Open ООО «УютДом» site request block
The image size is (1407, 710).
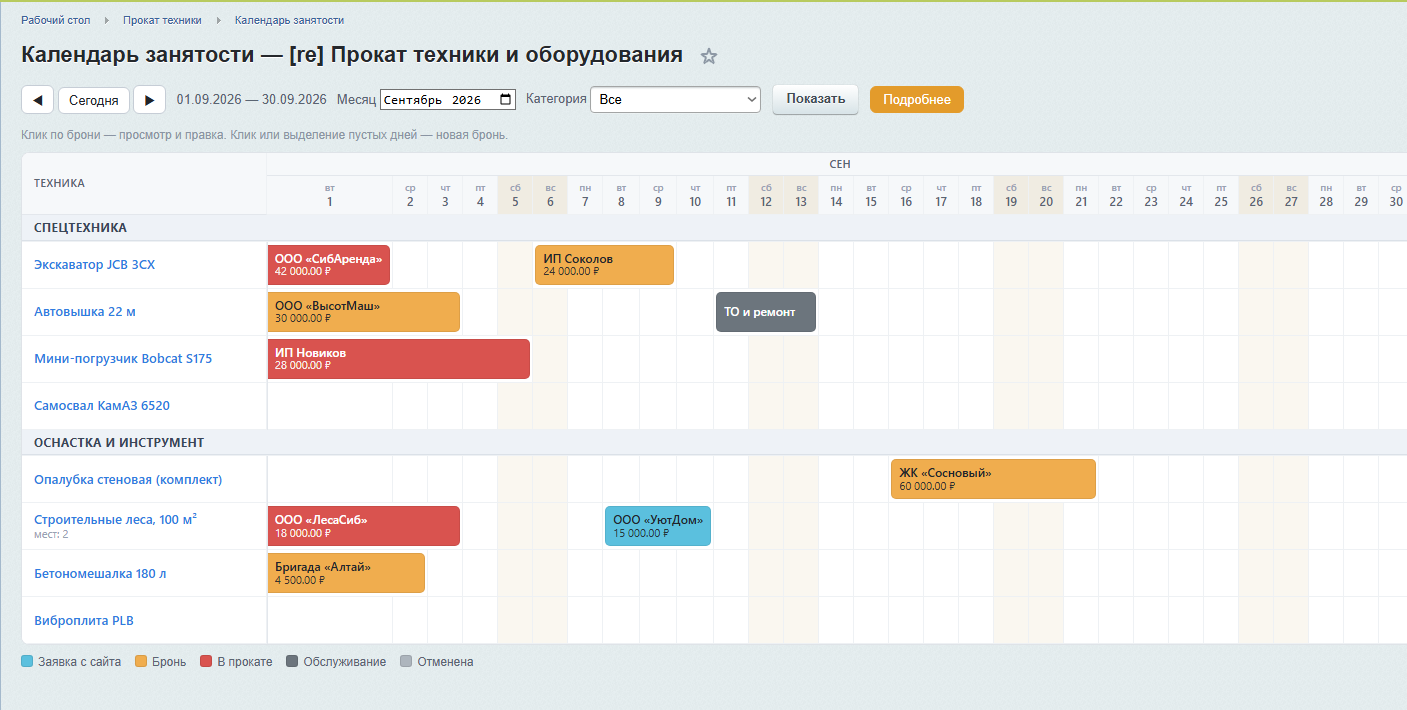(x=658, y=526)
